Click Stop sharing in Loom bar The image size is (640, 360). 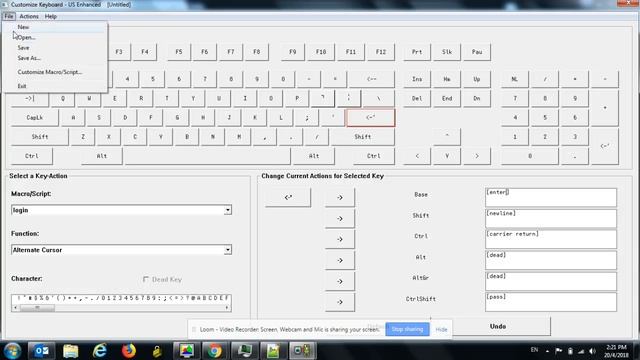pos(407,329)
